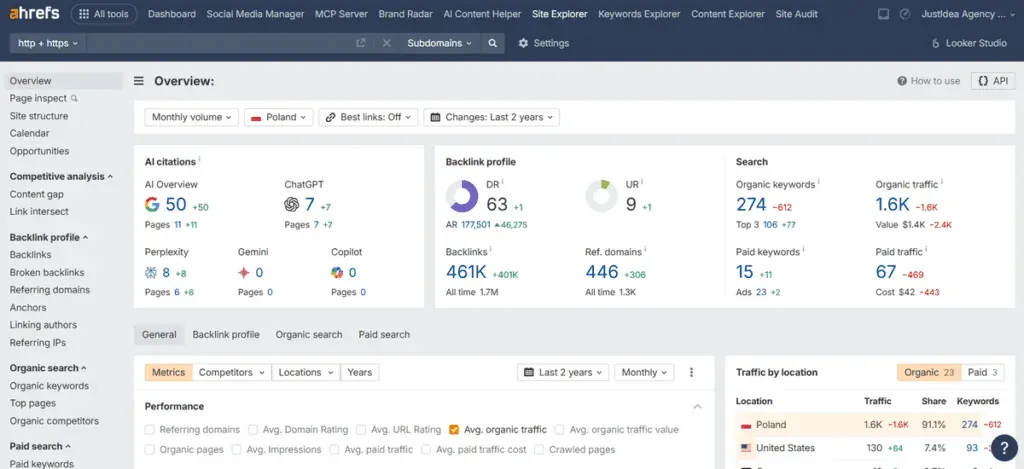Image resolution: width=1024 pixels, height=469 pixels.
Task: Open Site Audit in top menu
Action: [x=796, y=14]
